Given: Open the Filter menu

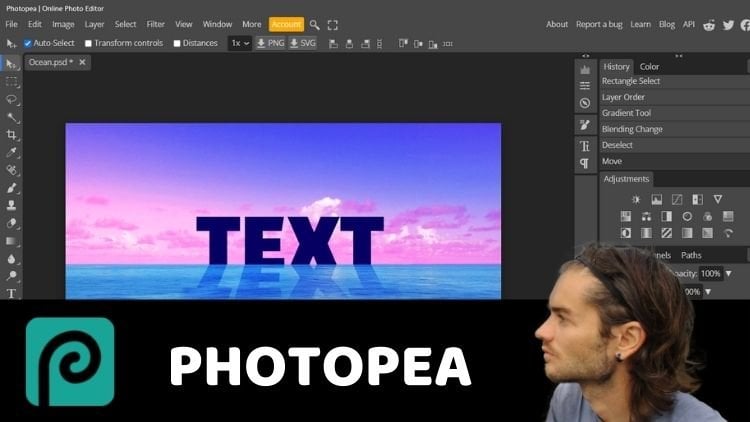Looking at the screenshot, I should pos(156,24).
